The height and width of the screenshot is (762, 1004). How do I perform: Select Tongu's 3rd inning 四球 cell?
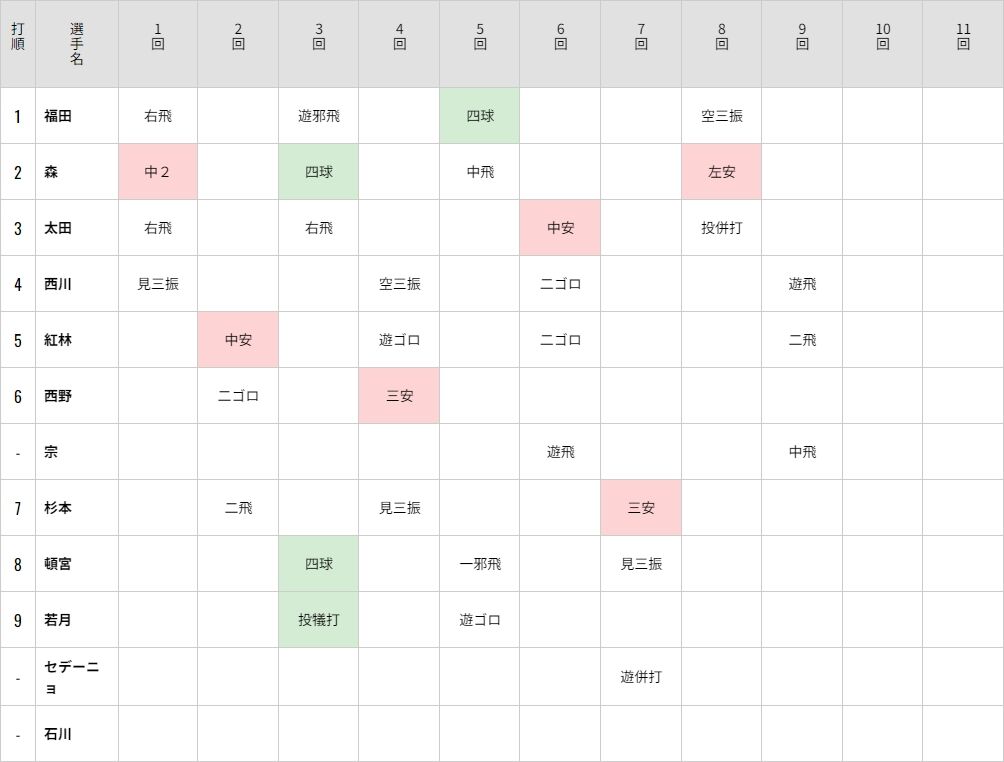tap(319, 564)
